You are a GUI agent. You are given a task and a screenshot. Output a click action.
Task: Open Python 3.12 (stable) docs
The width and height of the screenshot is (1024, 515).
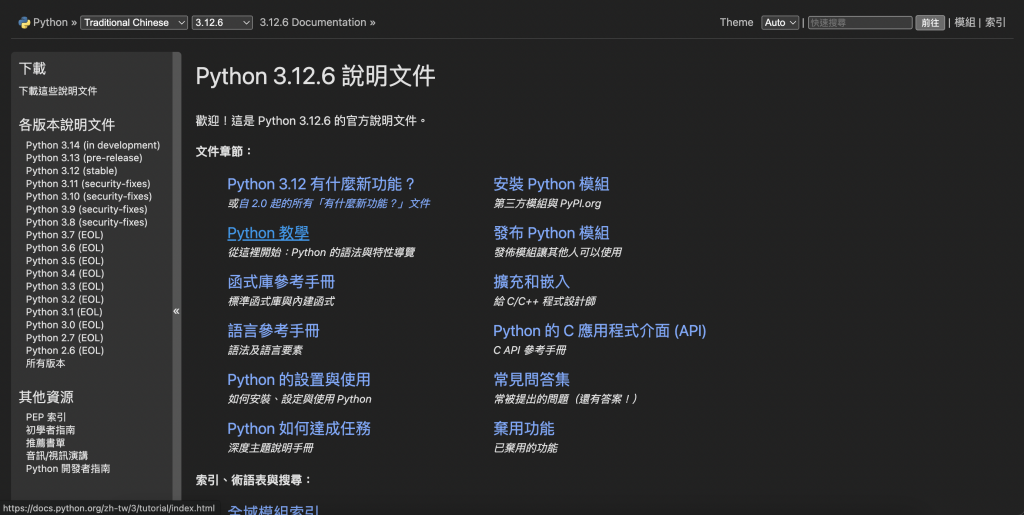pos(72,170)
